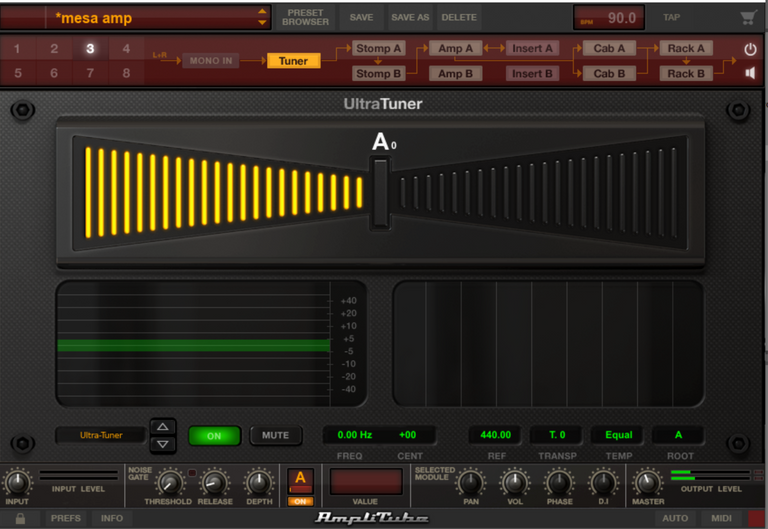This screenshot has height=529, width=768.
Task: Select signal chain routing 3
Action: 90,48
